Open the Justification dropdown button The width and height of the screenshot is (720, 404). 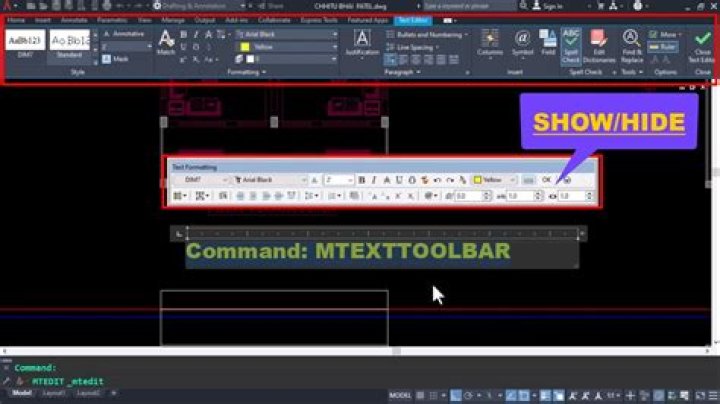tap(362, 44)
